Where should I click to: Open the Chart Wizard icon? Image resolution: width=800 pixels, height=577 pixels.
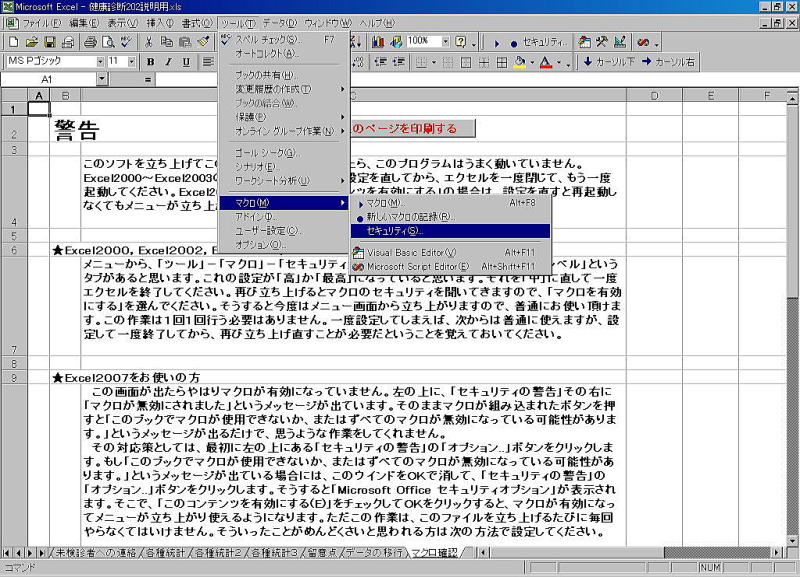378,42
